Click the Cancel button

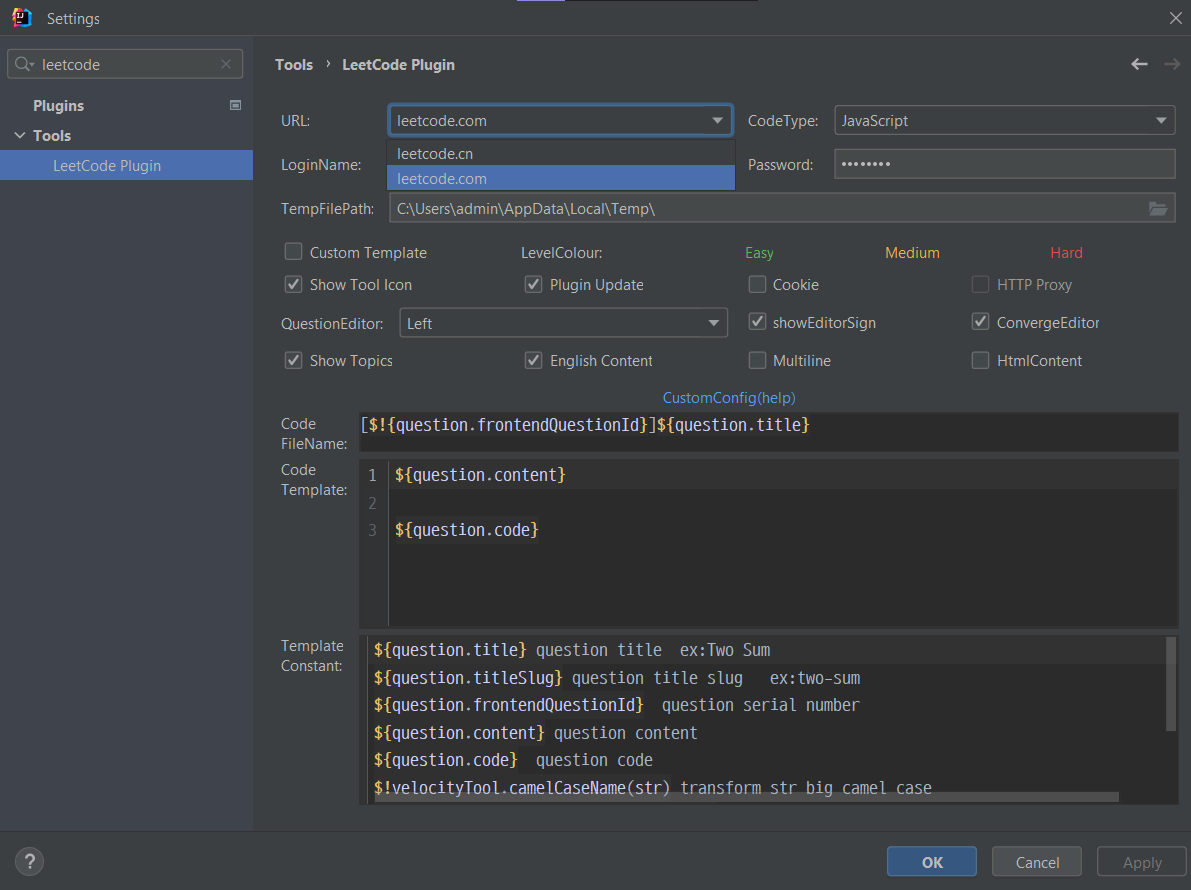pos(1037,862)
